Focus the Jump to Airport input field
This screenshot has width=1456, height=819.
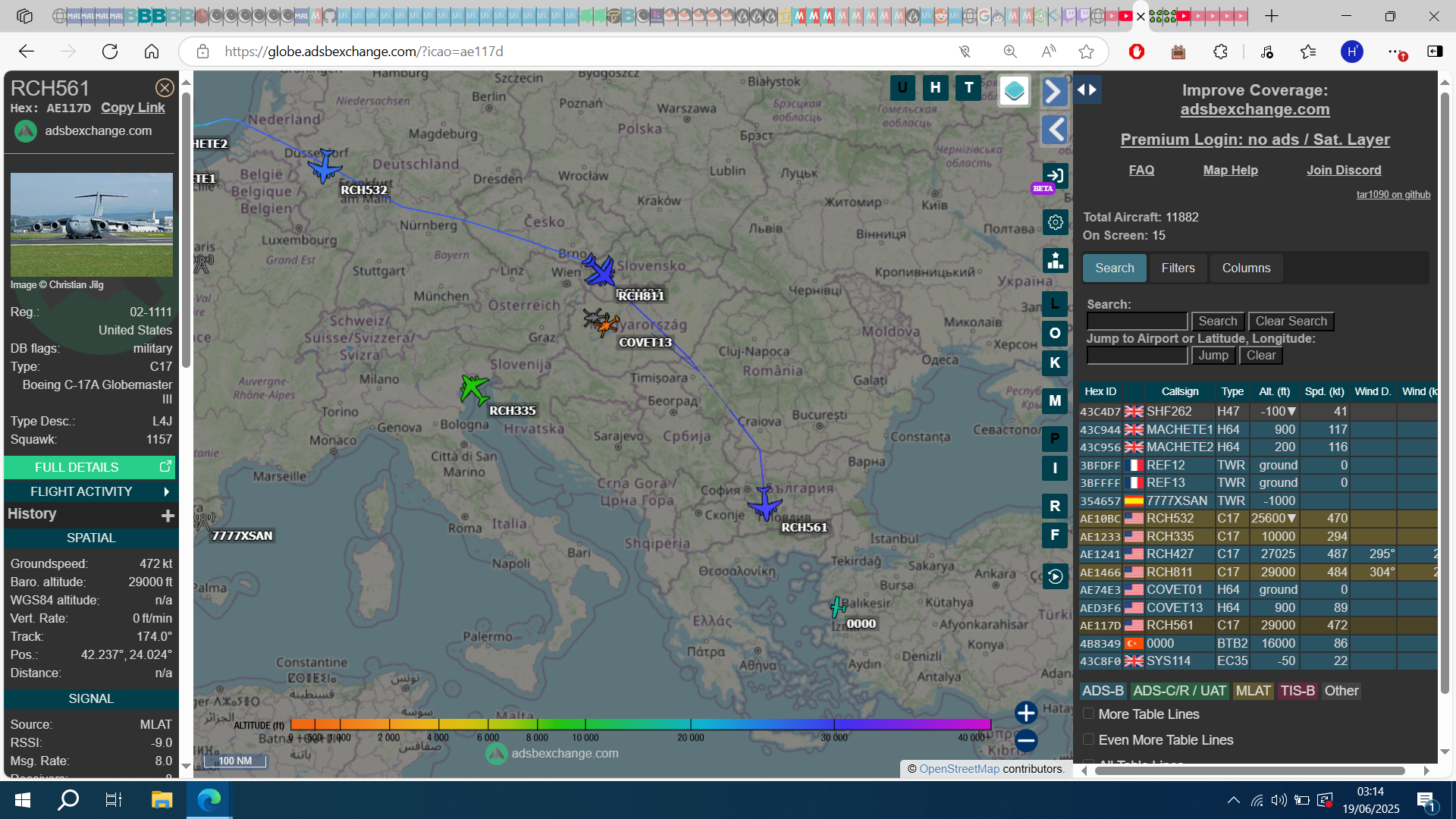coord(1137,356)
